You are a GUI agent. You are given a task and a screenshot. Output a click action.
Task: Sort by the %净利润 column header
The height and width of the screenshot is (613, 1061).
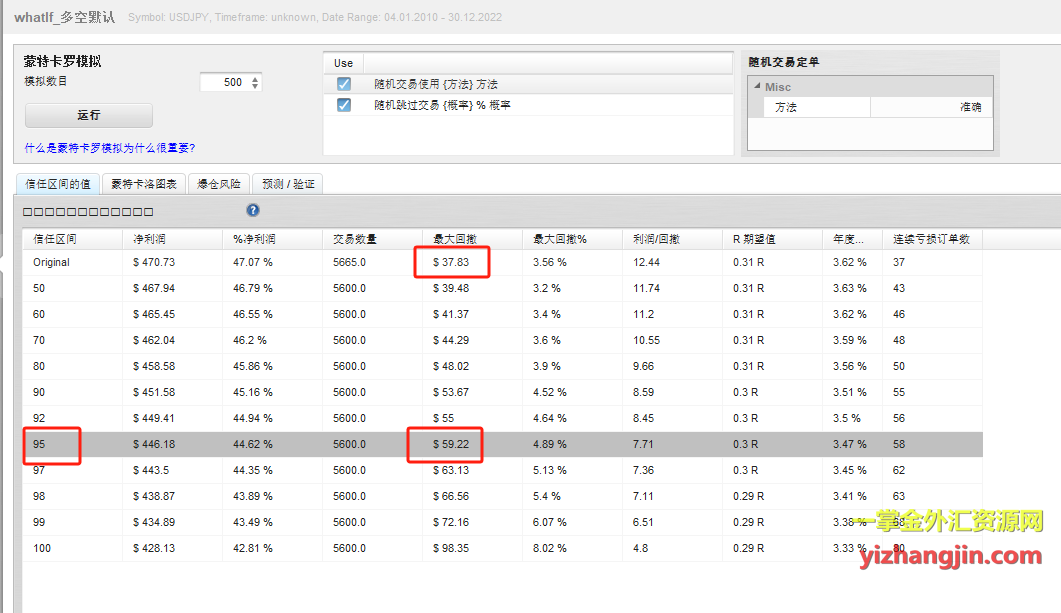tap(273, 239)
